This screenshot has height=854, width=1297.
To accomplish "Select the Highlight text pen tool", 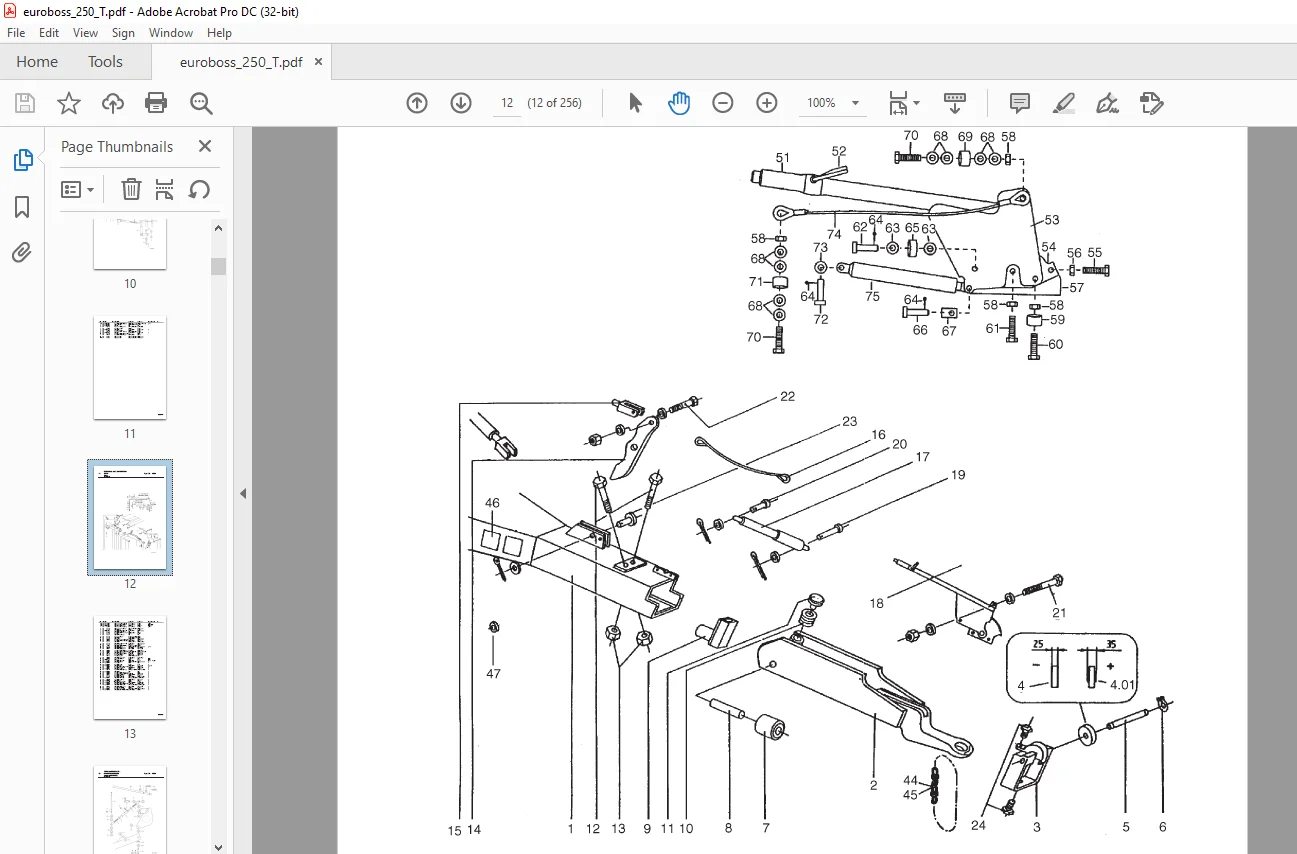I will (x=1064, y=103).
